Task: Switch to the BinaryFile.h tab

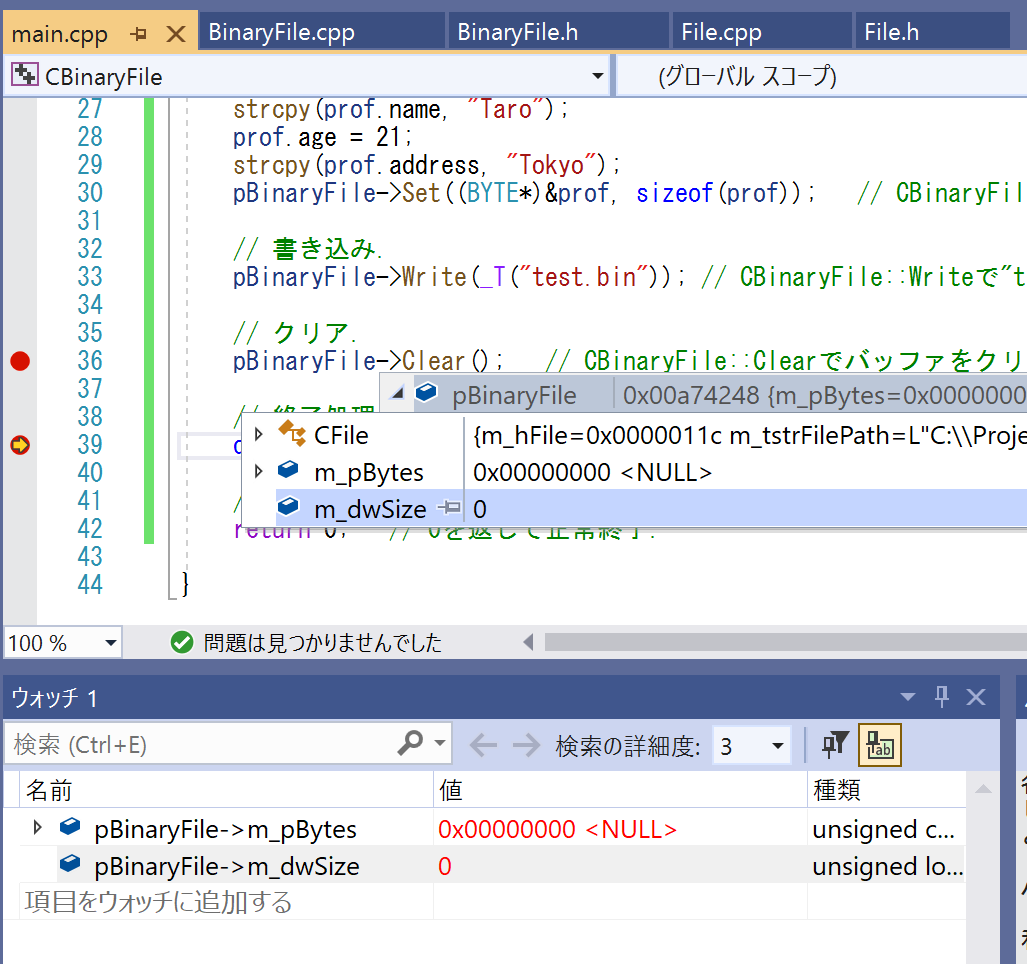Action: (x=559, y=31)
